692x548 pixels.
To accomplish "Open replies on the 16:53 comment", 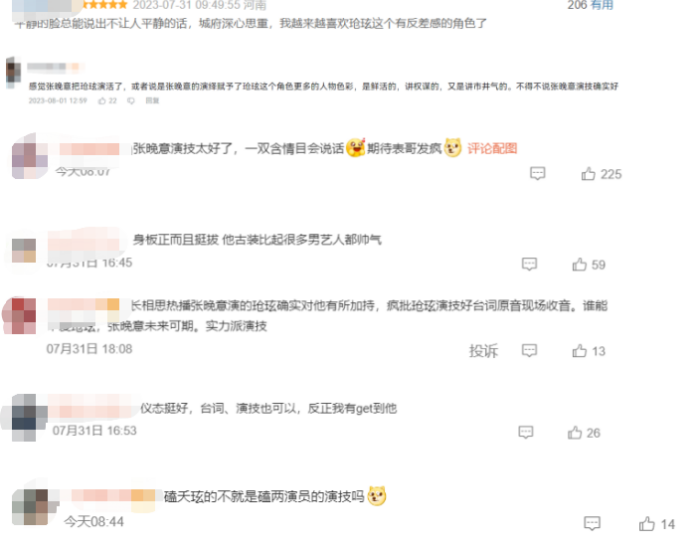I will [x=526, y=432].
